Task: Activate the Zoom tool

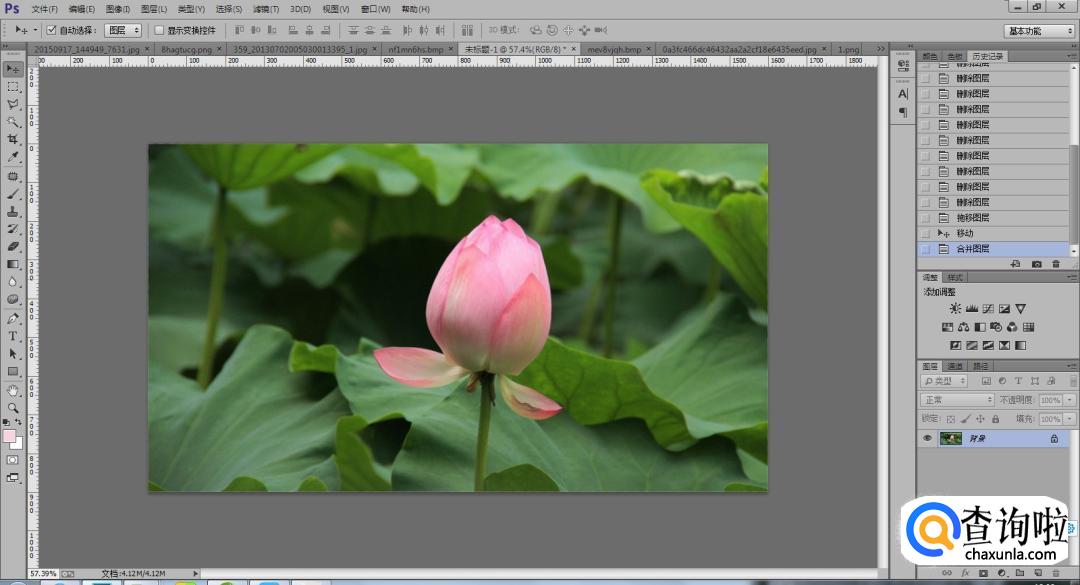Action: pyautogui.click(x=13, y=408)
